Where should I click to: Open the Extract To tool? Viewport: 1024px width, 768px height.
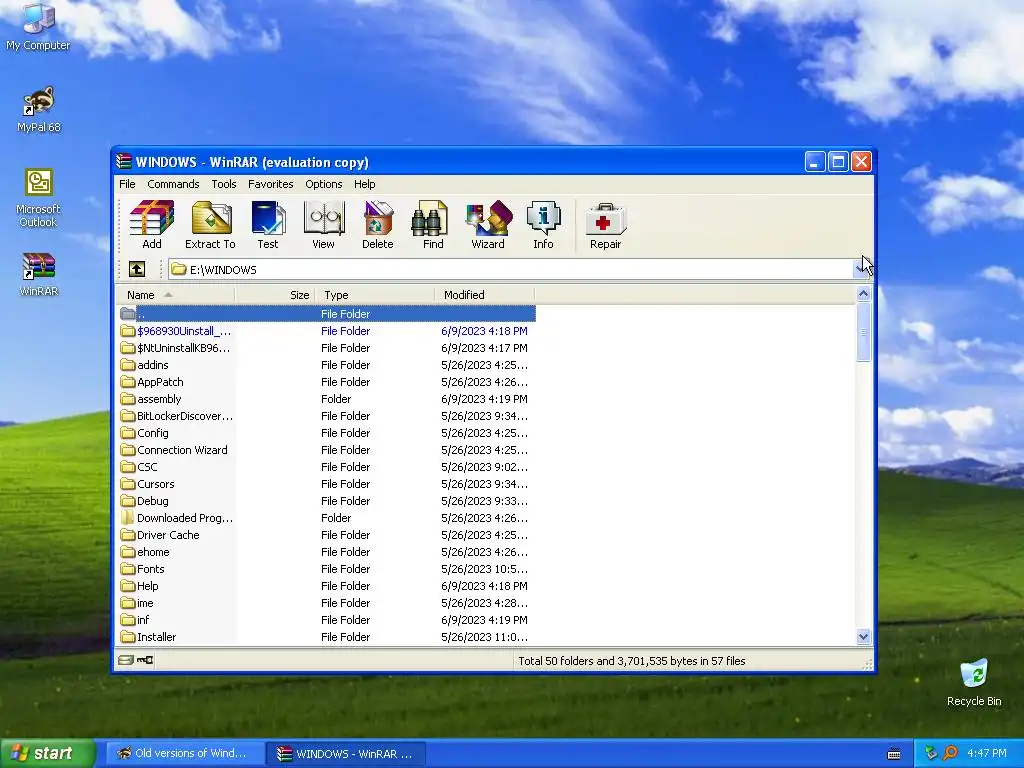point(210,225)
